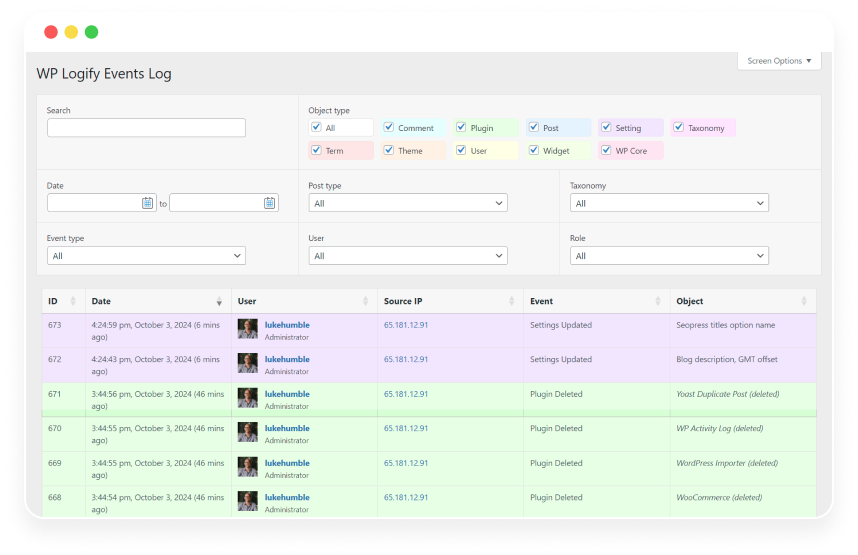Click lukehumble's avatar in row 673

(x=247, y=329)
